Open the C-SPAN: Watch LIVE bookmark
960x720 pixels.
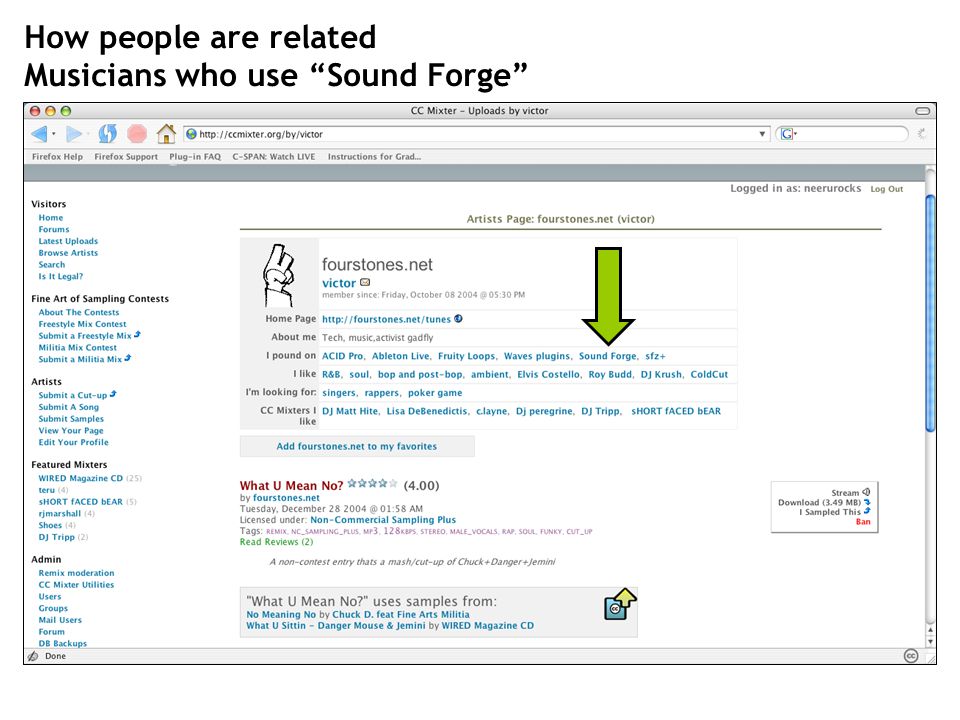(x=274, y=157)
